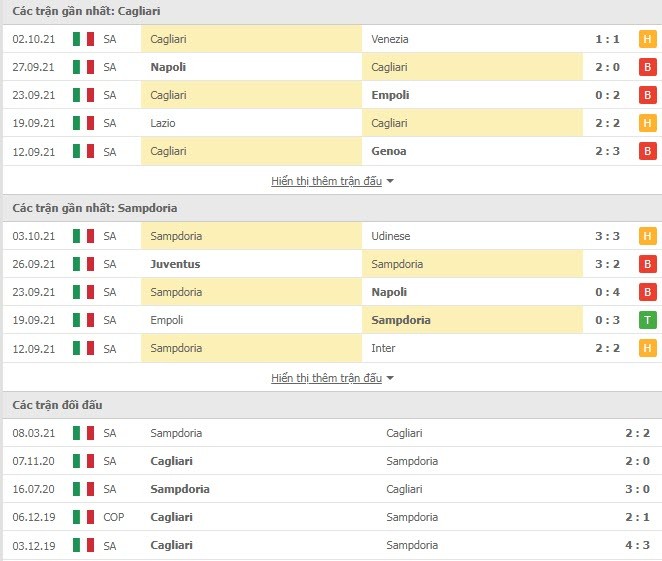This screenshot has width=662, height=561.
Task: Click the B loss badge on Napoli vs Cagliari row
Action: (647, 67)
